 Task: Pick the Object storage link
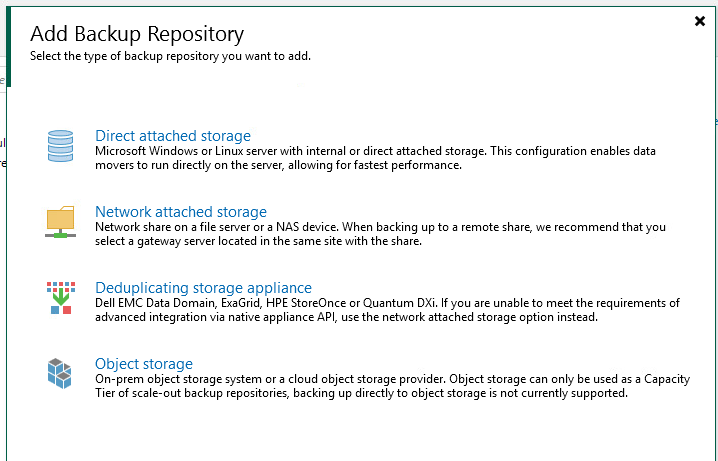point(143,364)
